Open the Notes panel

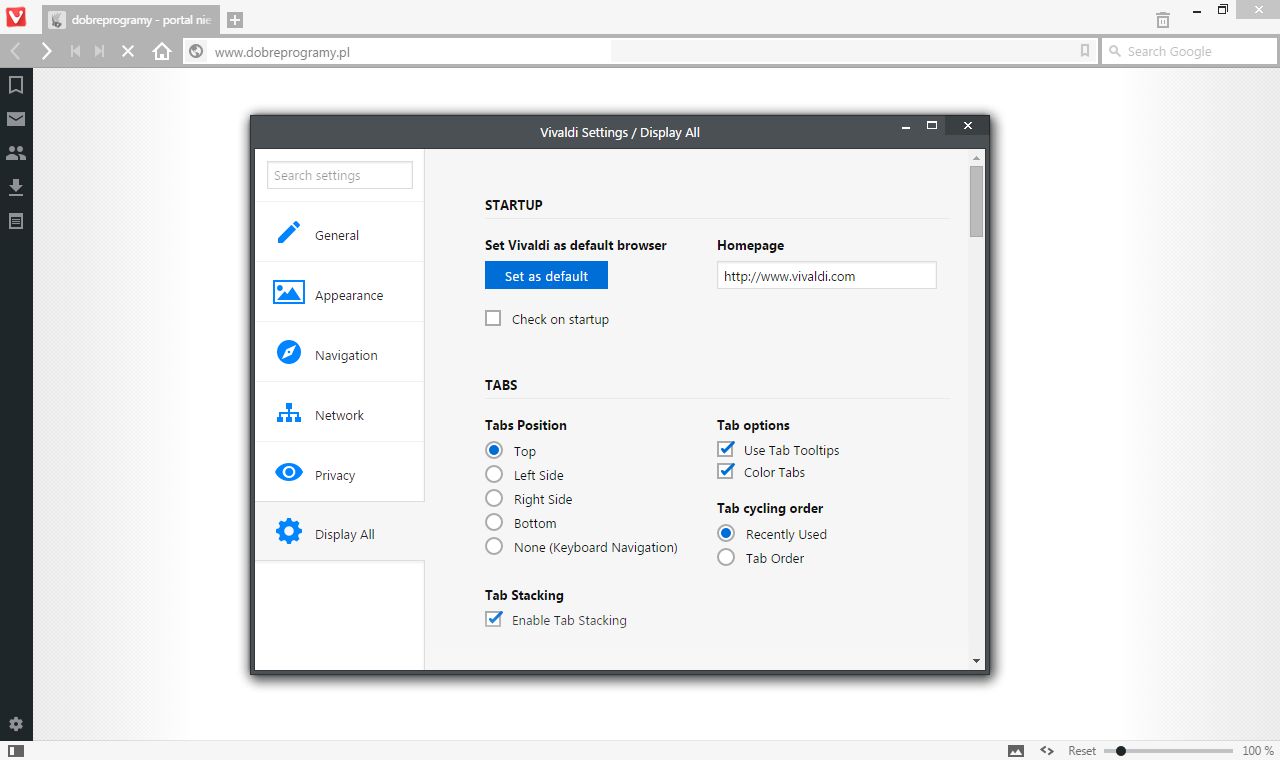(x=16, y=221)
